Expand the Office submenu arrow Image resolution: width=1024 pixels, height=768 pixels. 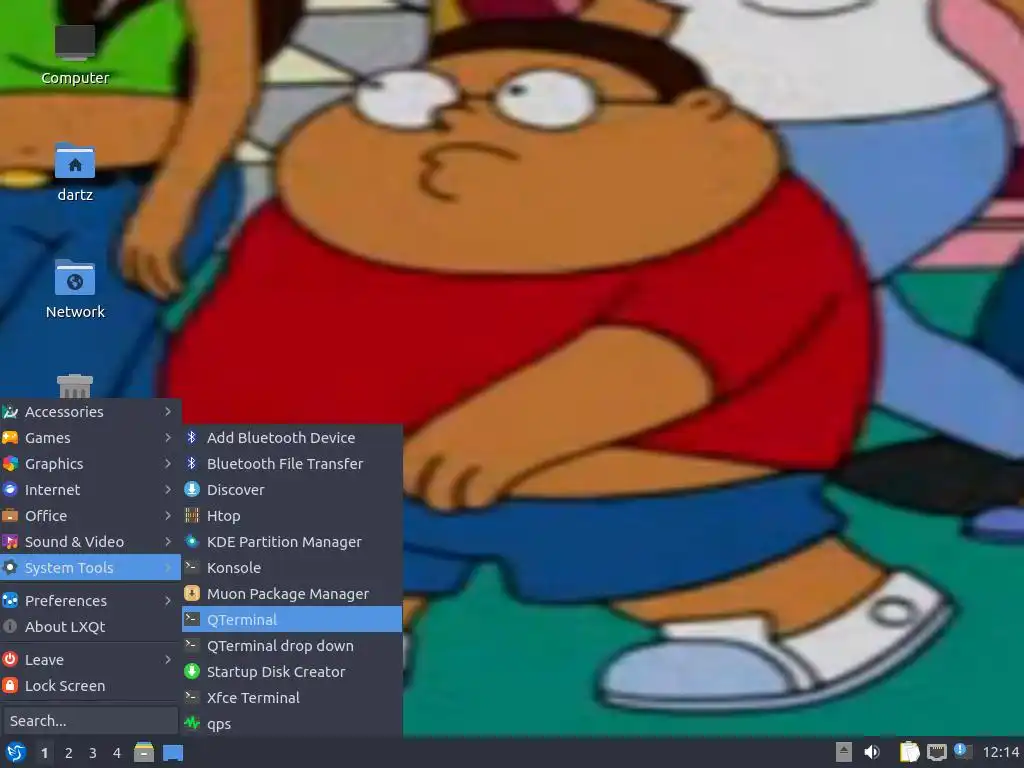pos(168,516)
